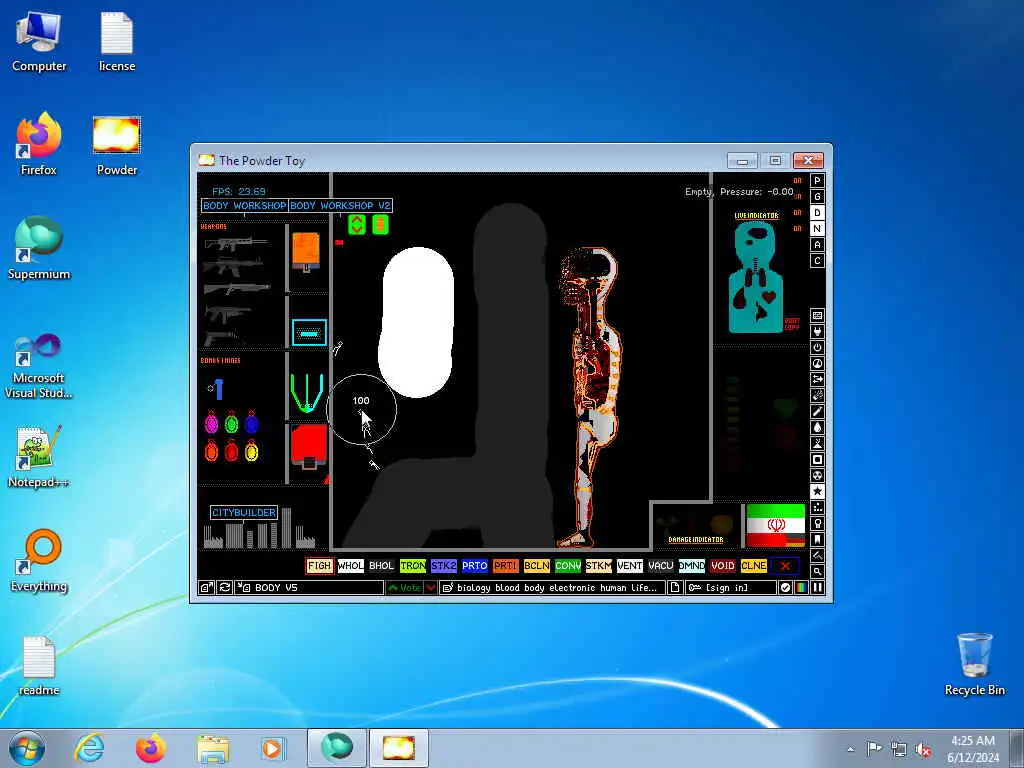
Task: Open the volume control in system tray
Action: (923, 750)
